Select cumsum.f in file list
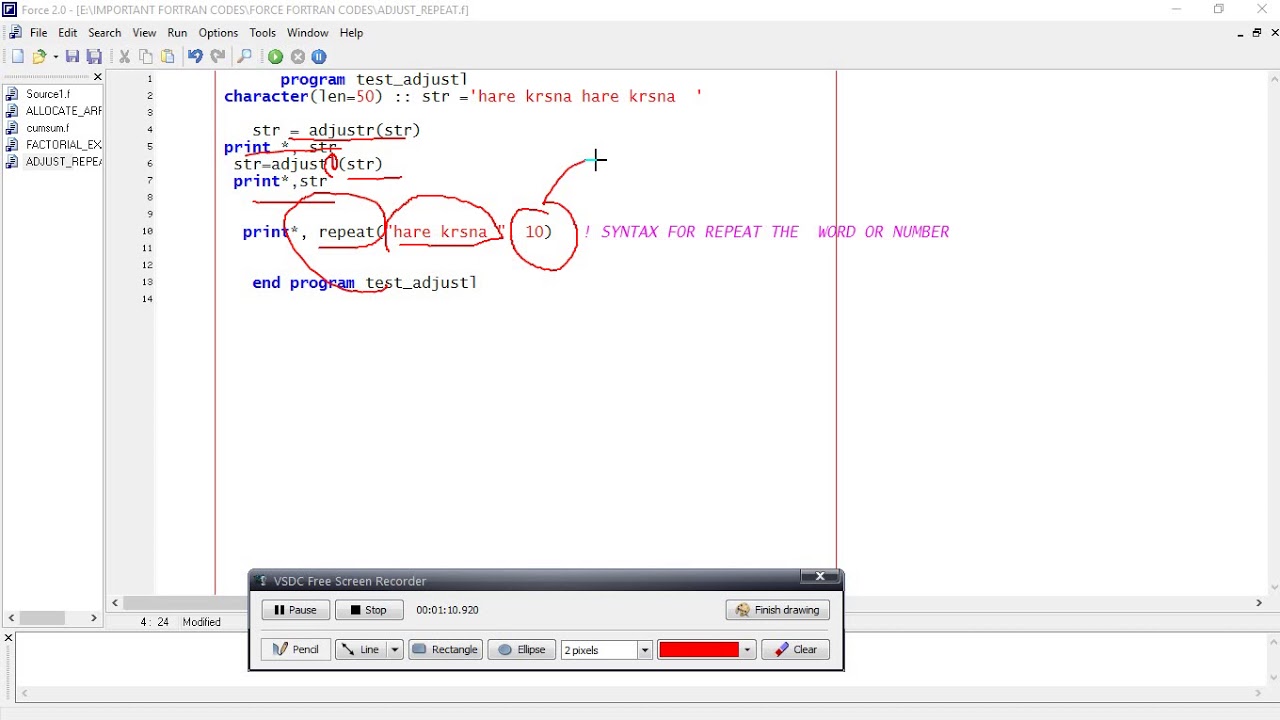The height and width of the screenshot is (720, 1280). 47,128
